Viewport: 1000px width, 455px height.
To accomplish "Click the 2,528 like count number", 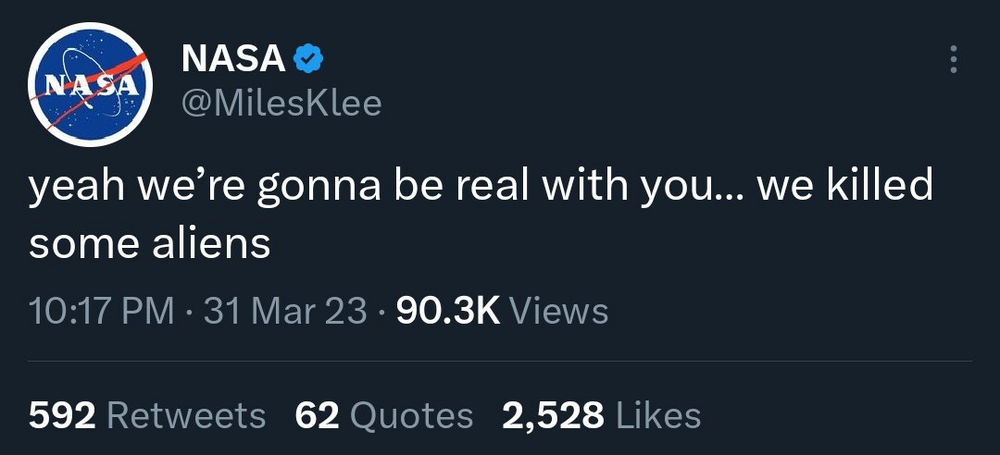I will click(x=553, y=415).
